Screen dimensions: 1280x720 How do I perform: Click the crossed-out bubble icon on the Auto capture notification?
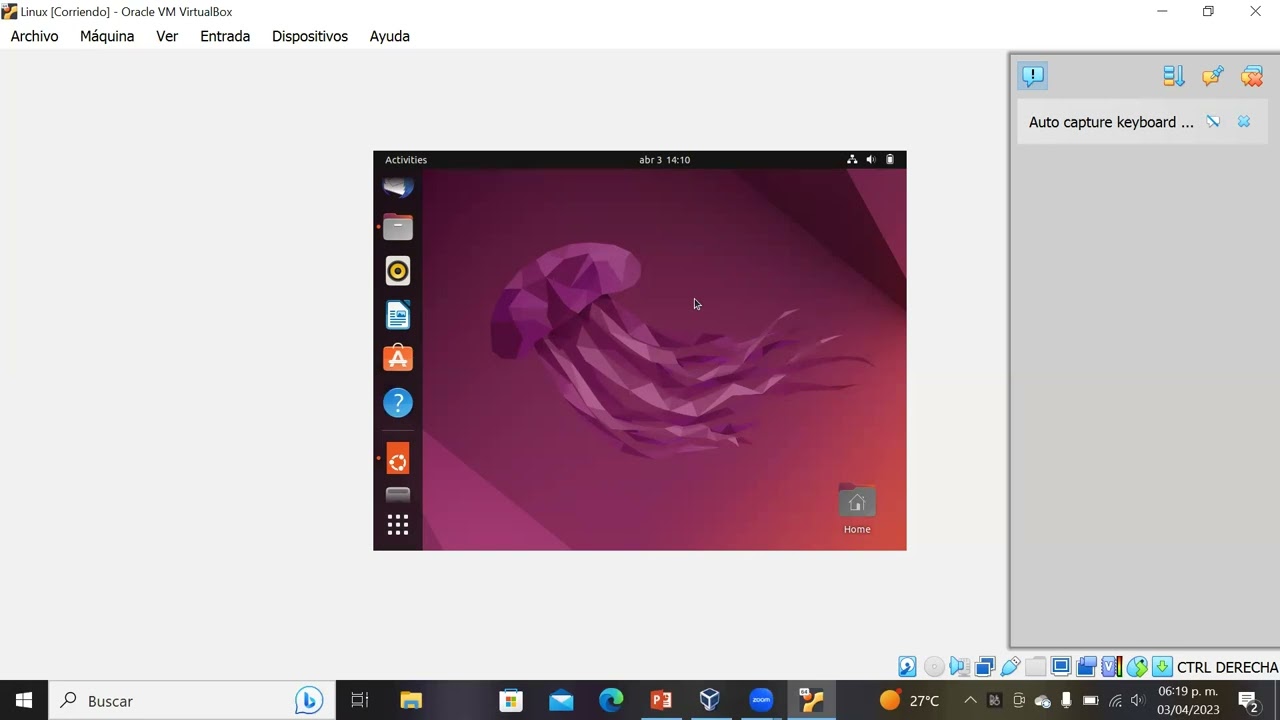[x=1213, y=122]
